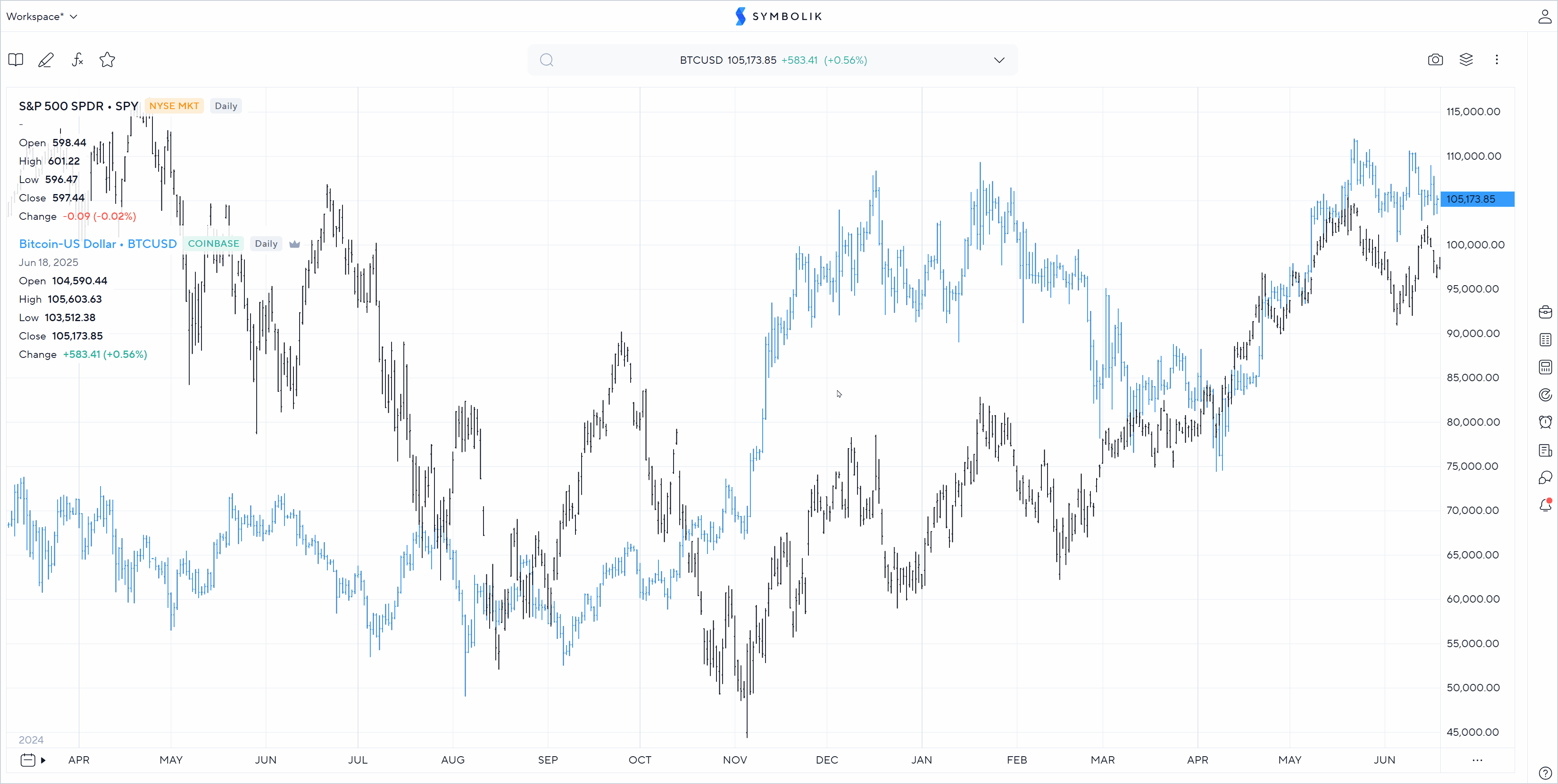Open the chat bubbles panel
The height and width of the screenshot is (784, 1558).
click(x=1545, y=478)
